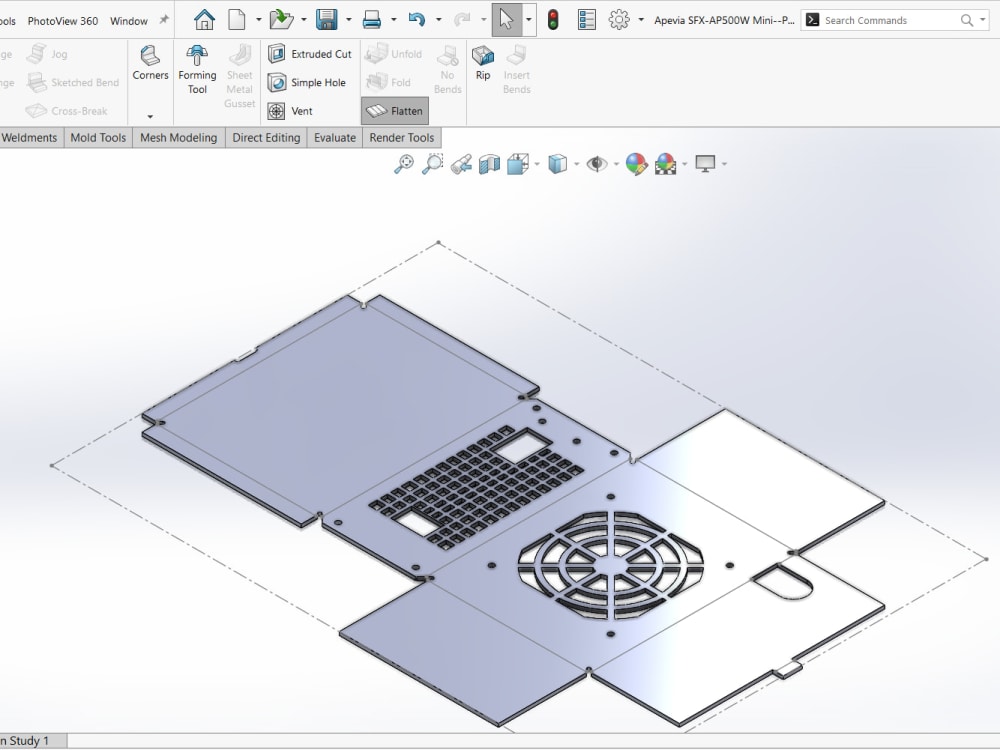Switch to the Render Tools tab
The height and width of the screenshot is (750, 1000).
402,138
